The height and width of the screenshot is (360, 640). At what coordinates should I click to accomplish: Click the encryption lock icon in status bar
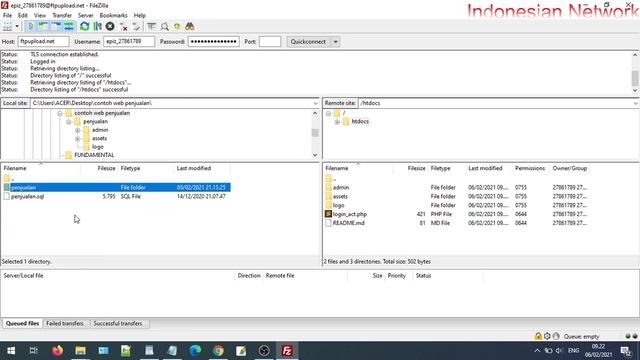tap(538, 336)
